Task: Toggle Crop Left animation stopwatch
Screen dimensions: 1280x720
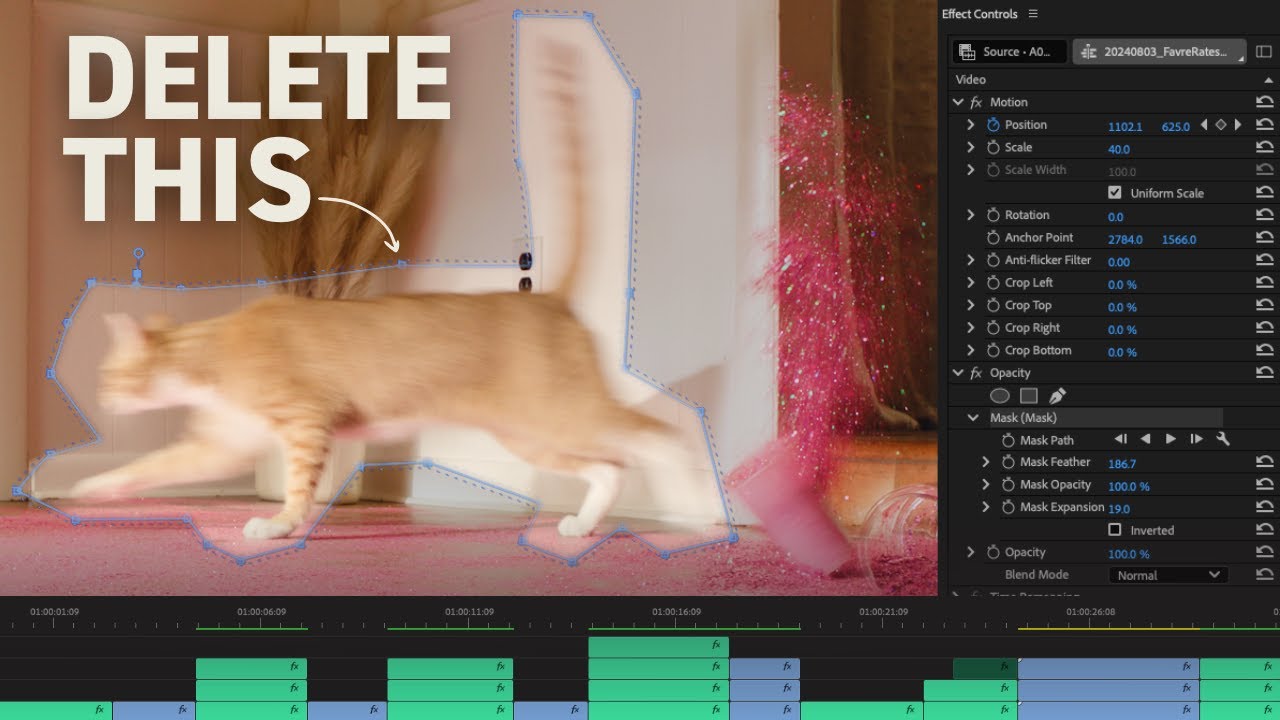Action: click(x=993, y=283)
